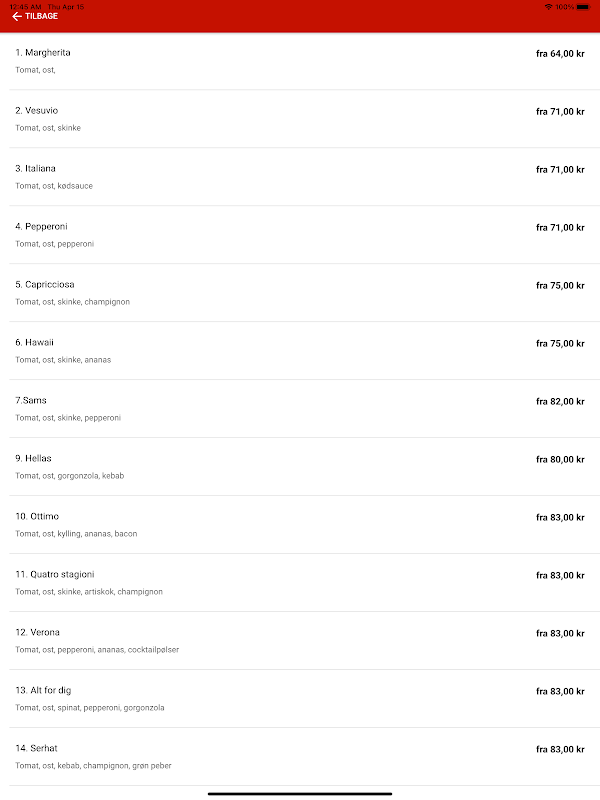Select 4. Pepperoni from list
Viewport: 600px width, 800px height.
(x=41, y=226)
